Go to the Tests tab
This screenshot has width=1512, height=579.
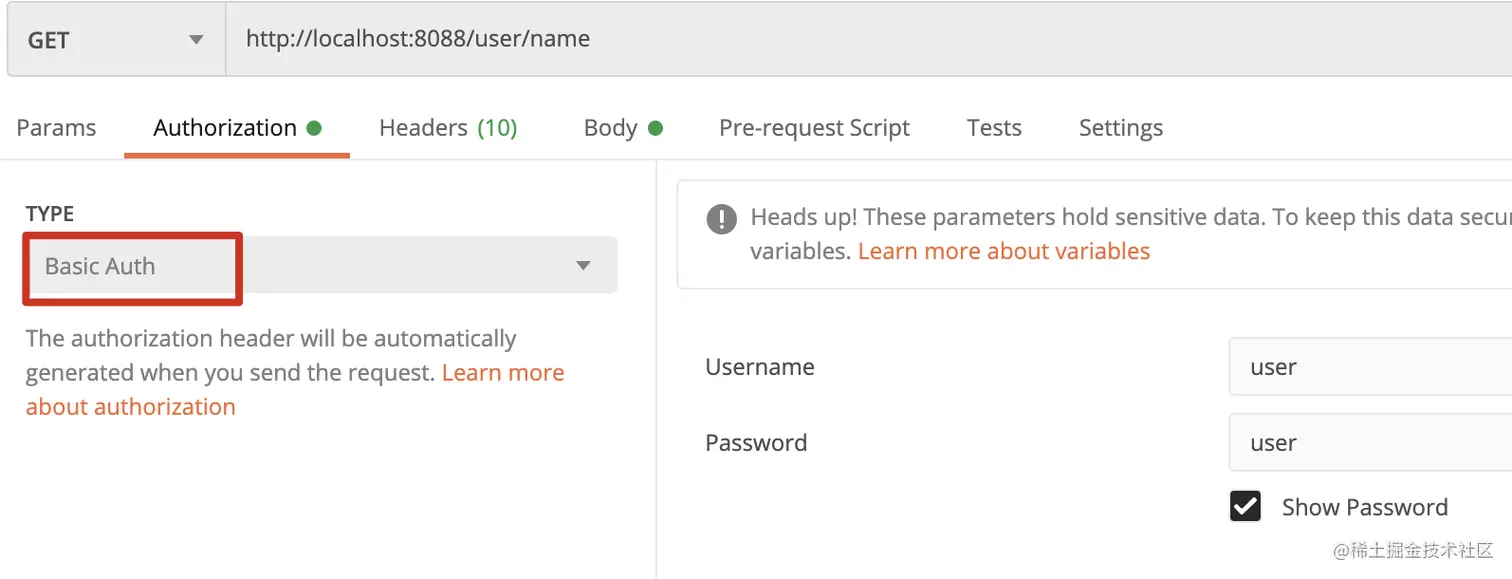point(994,128)
